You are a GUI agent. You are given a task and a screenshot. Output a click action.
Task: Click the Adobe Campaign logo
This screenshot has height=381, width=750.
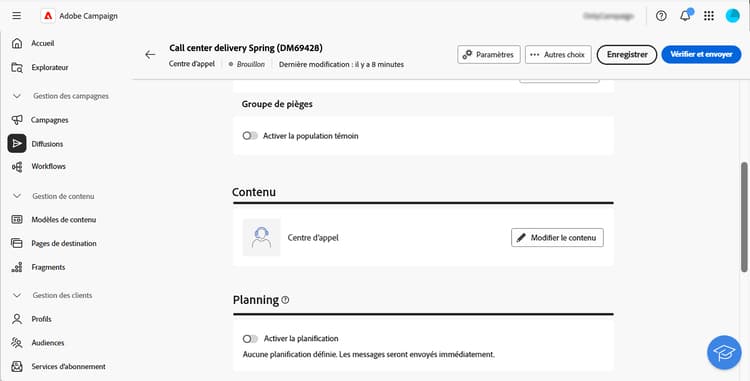48,16
